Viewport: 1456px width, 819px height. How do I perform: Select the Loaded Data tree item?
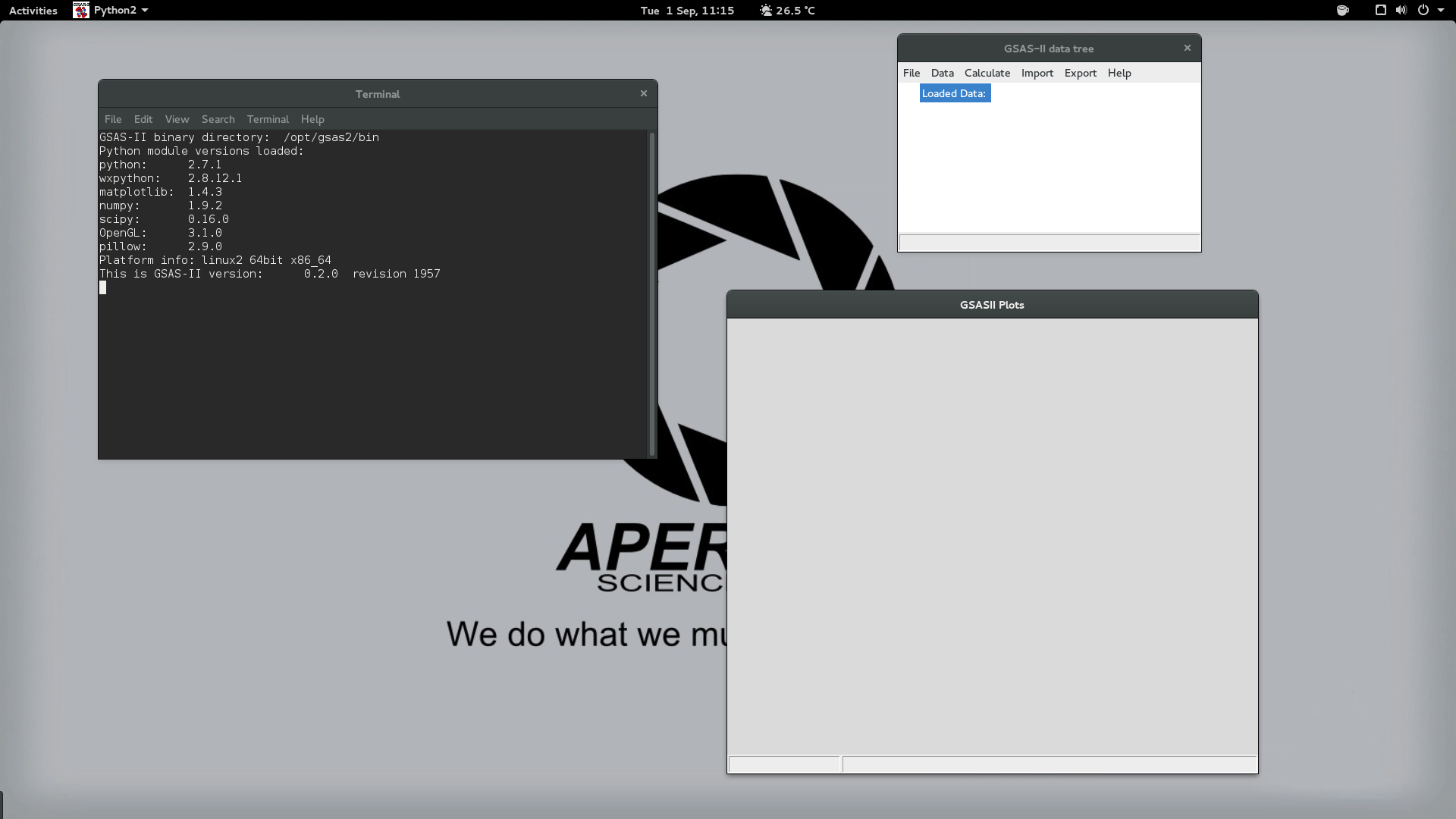tap(955, 93)
